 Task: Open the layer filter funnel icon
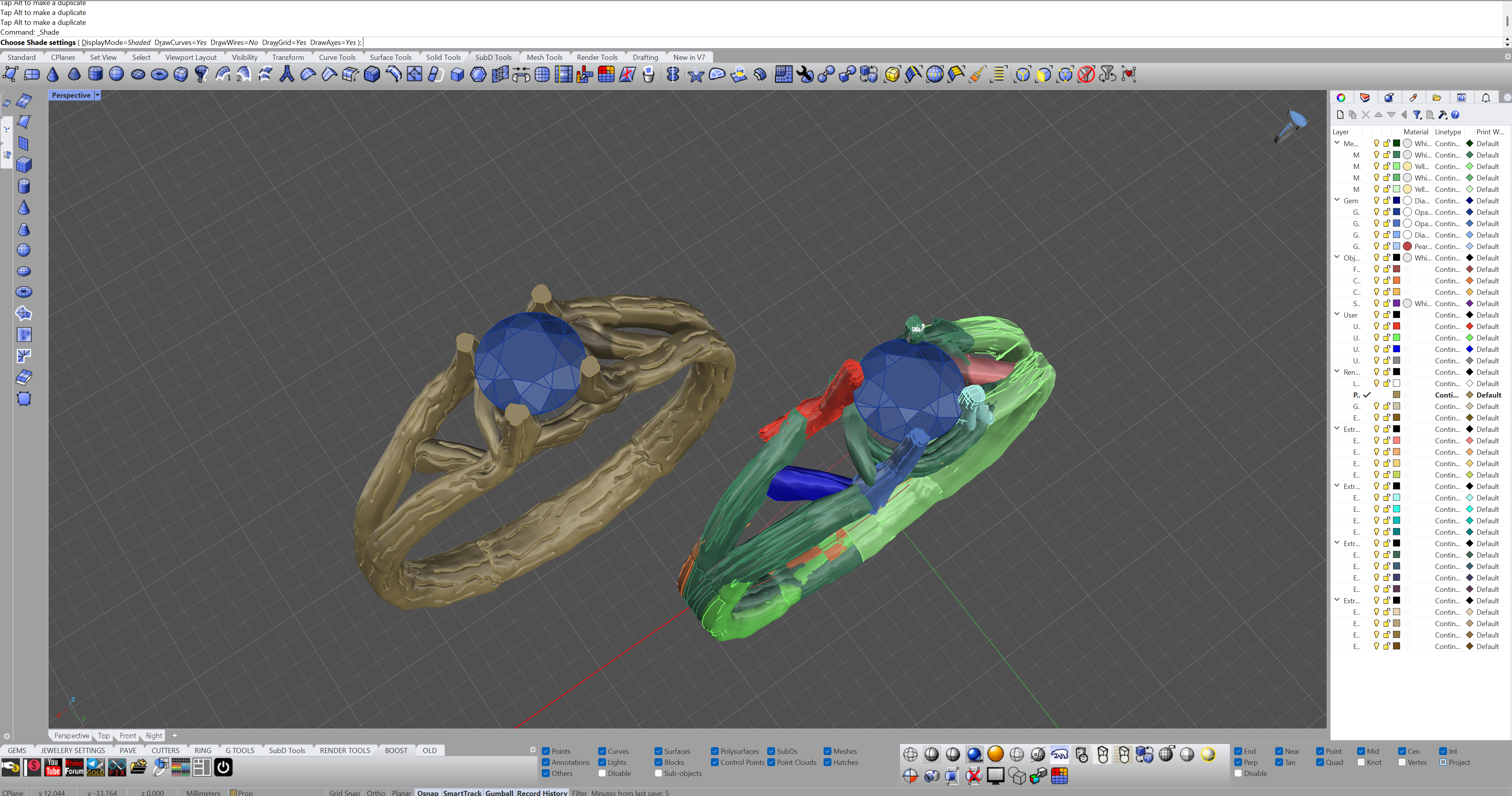coord(1417,115)
